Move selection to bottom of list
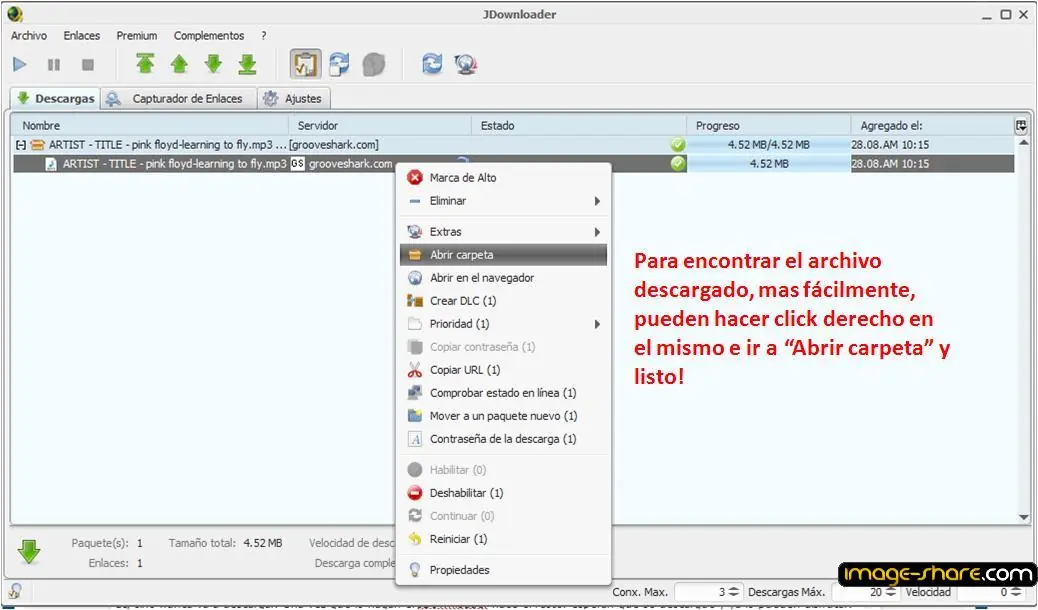The height and width of the screenshot is (610, 1038). (248, 64)
